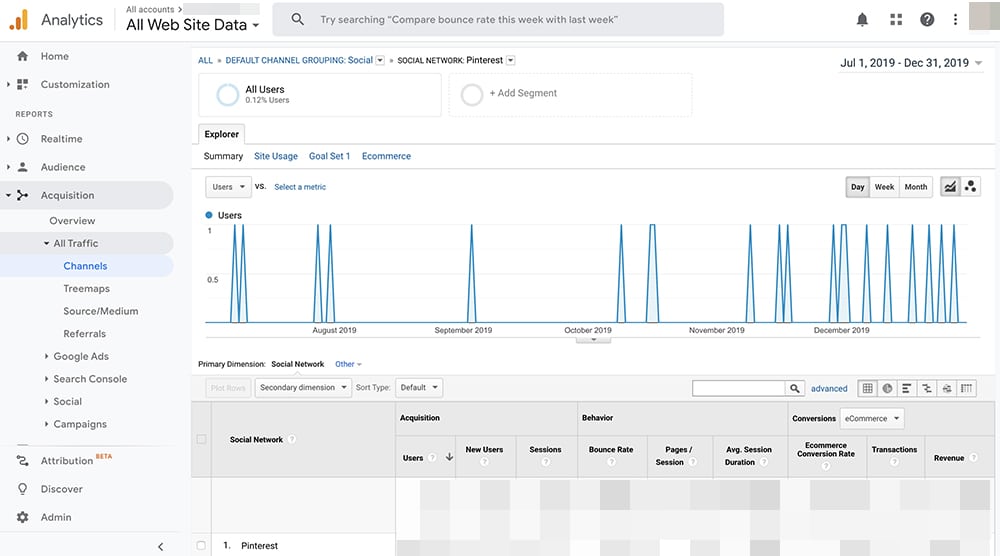Tick the select-all checkbox in table header

tap(202, 439)
